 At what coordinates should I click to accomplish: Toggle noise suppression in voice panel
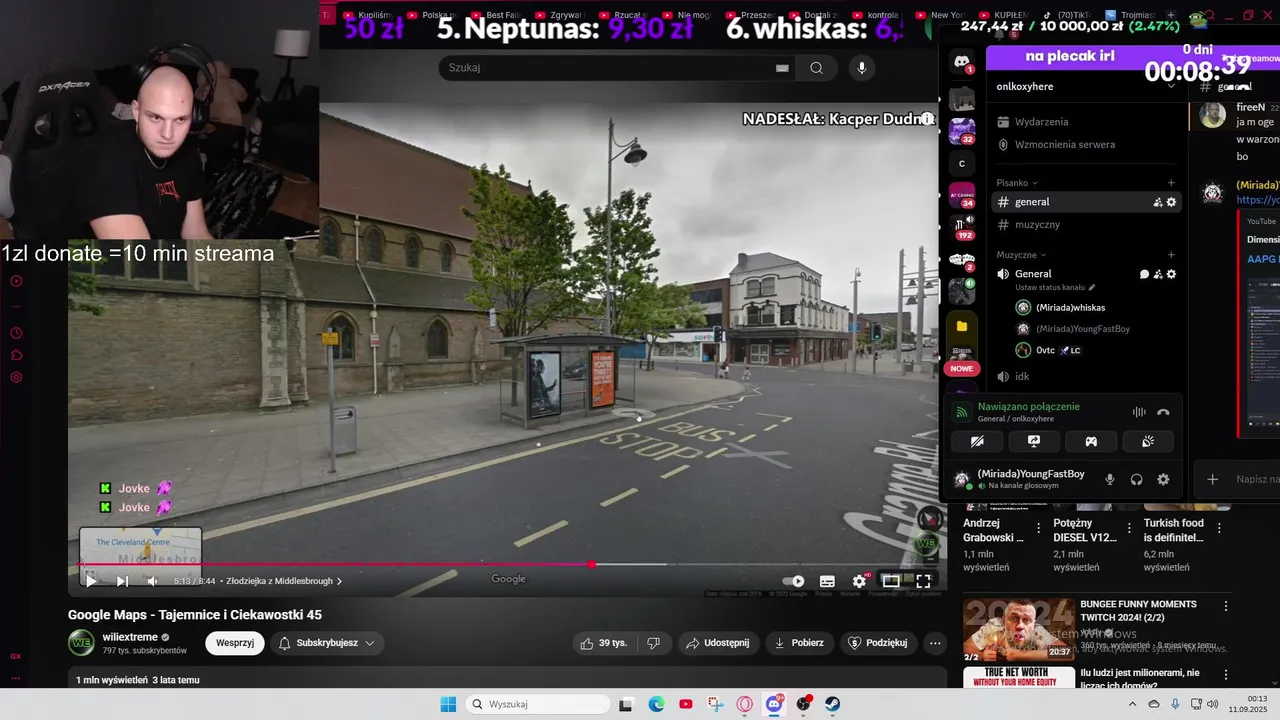click(1138, 412)
